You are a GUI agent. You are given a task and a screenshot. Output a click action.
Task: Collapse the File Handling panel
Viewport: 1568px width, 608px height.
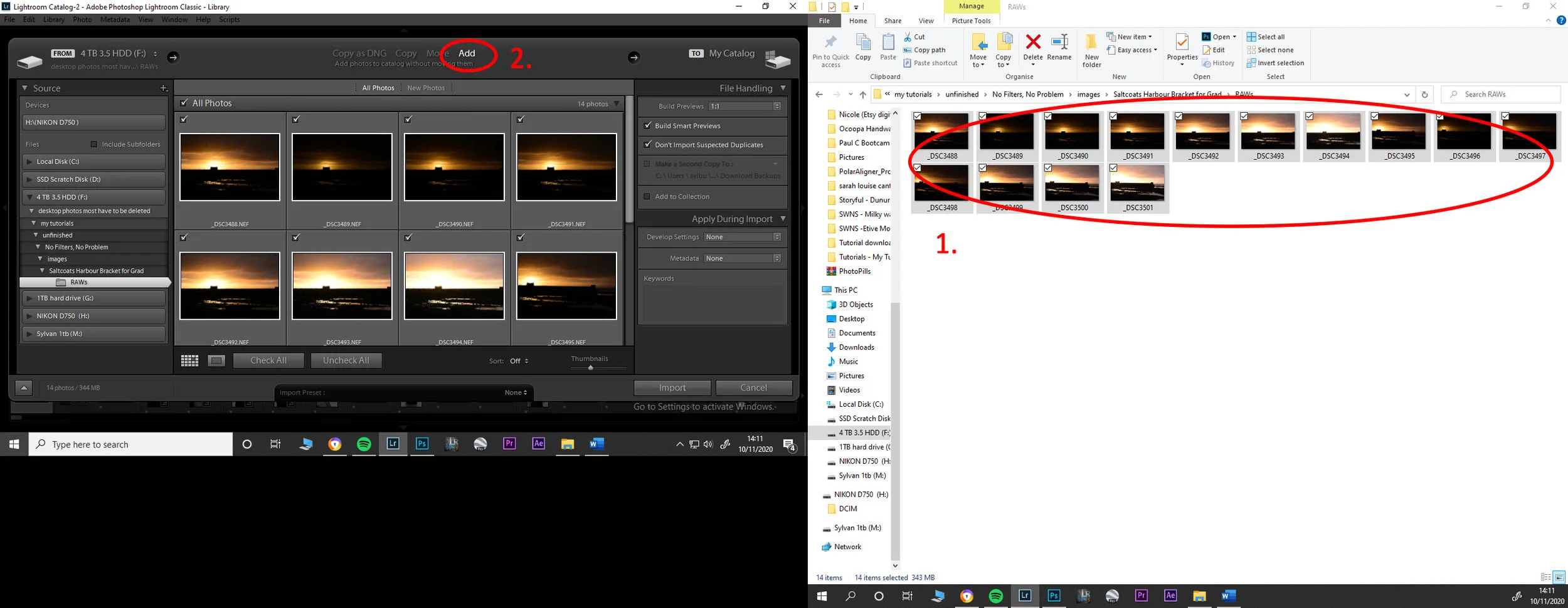click(x=783, y=88)
